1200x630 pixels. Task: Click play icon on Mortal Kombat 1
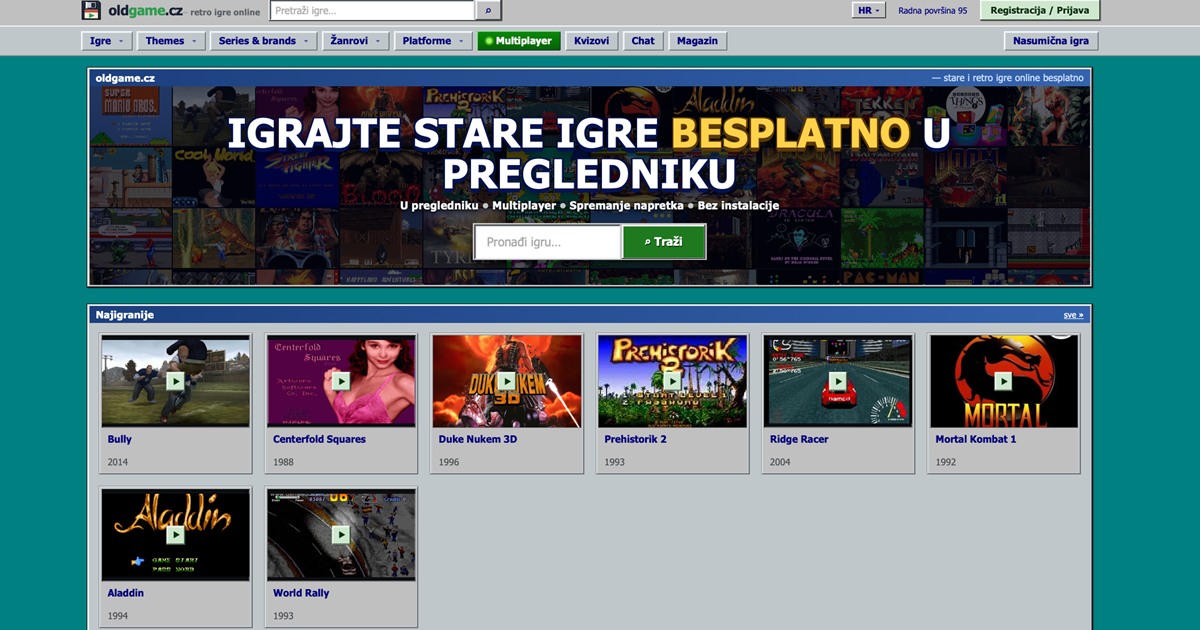coord(1003,381)
